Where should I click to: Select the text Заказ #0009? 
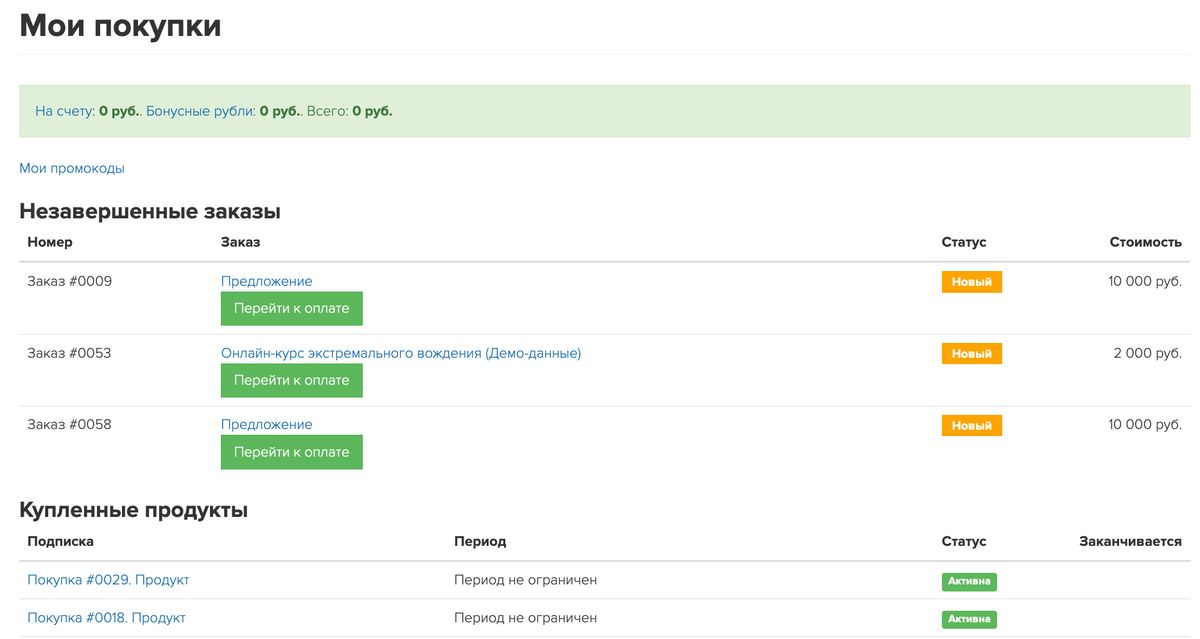70,281
